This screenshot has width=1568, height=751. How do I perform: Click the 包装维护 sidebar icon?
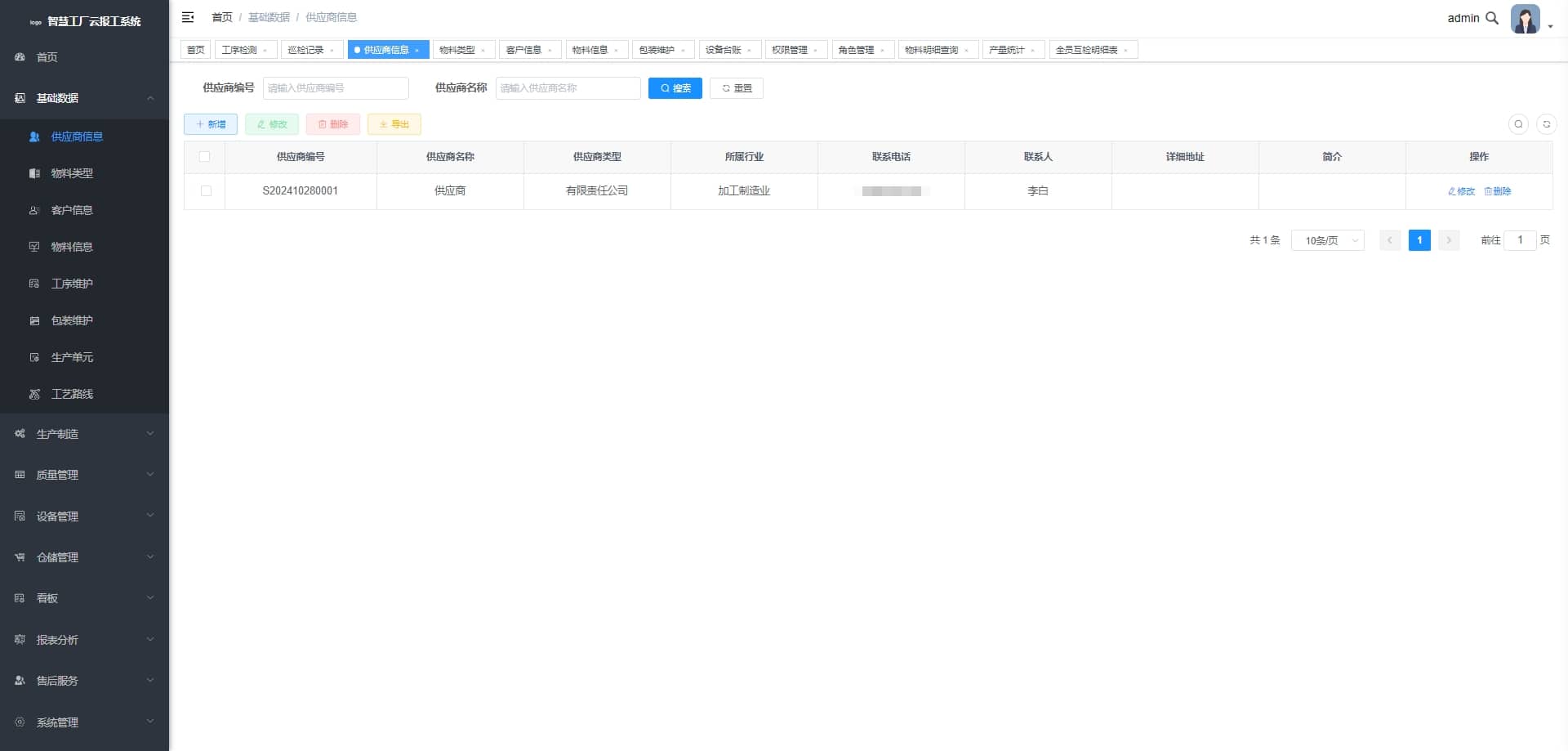click(x=34, y=320)
